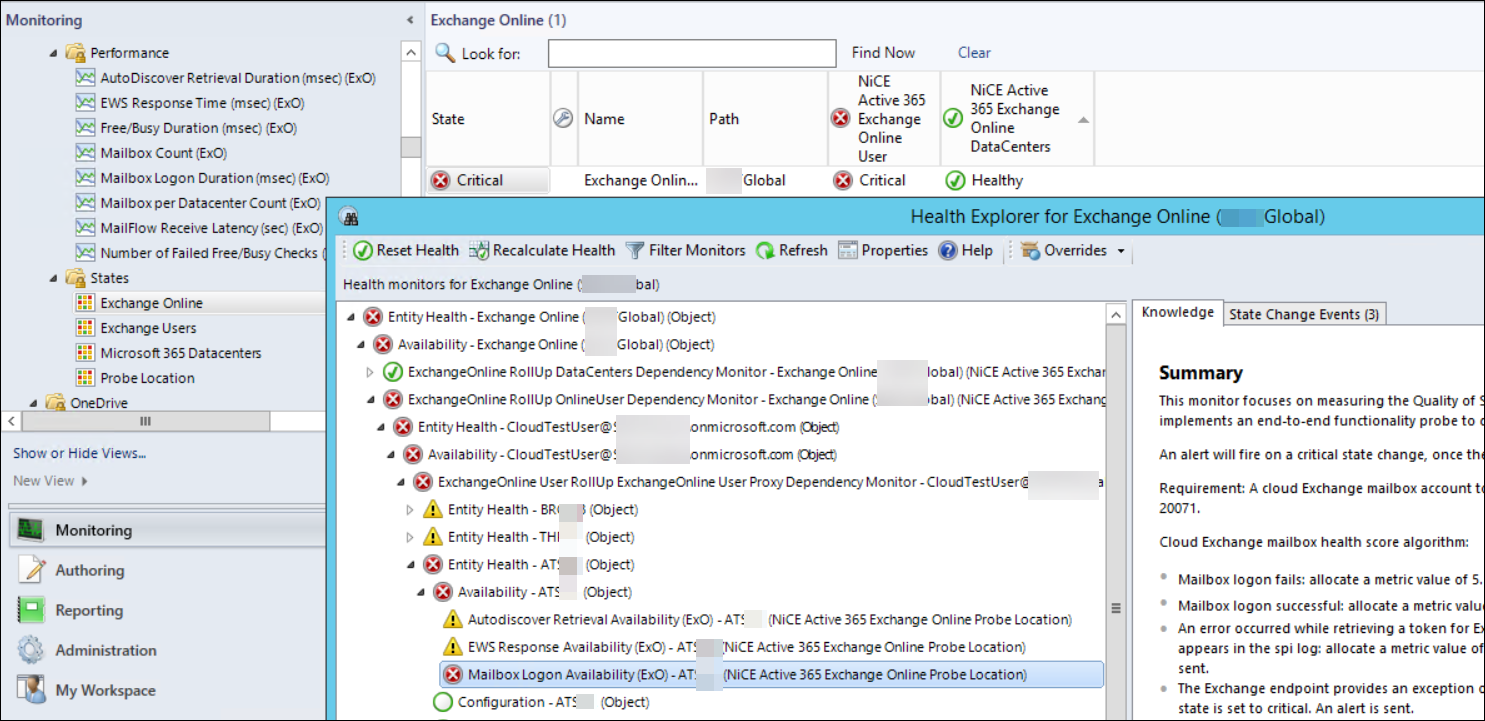Click the Help icon in Health Explorer
1485x721 pixels.
tap(948, 250)
